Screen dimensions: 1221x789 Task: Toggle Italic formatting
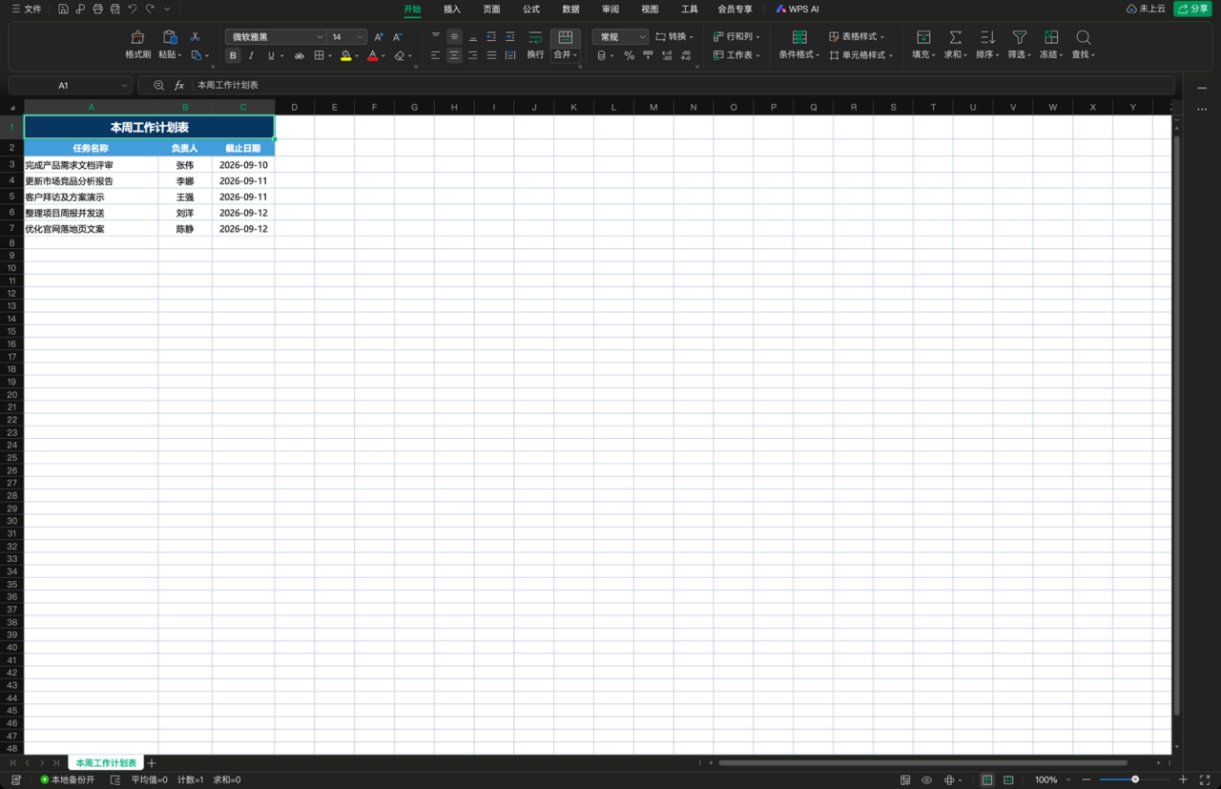(x=251, y=56)
